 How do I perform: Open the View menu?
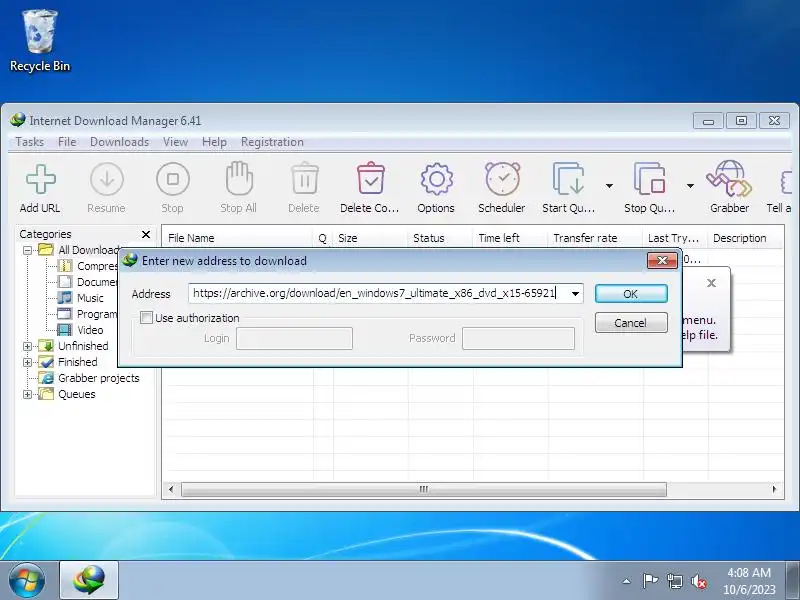(176, 142)
